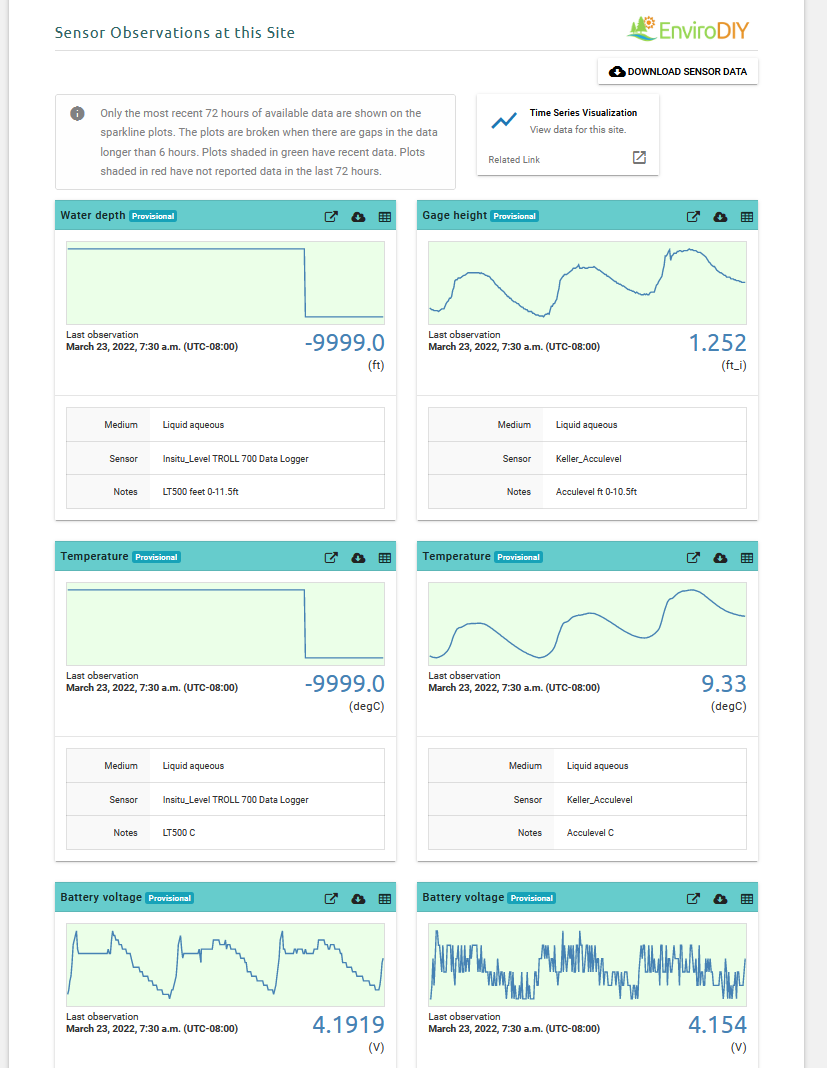The image size is (827, 1068).
Task: Click Provisional badge on LT500 Temperature card
Action: pos(156,557)
